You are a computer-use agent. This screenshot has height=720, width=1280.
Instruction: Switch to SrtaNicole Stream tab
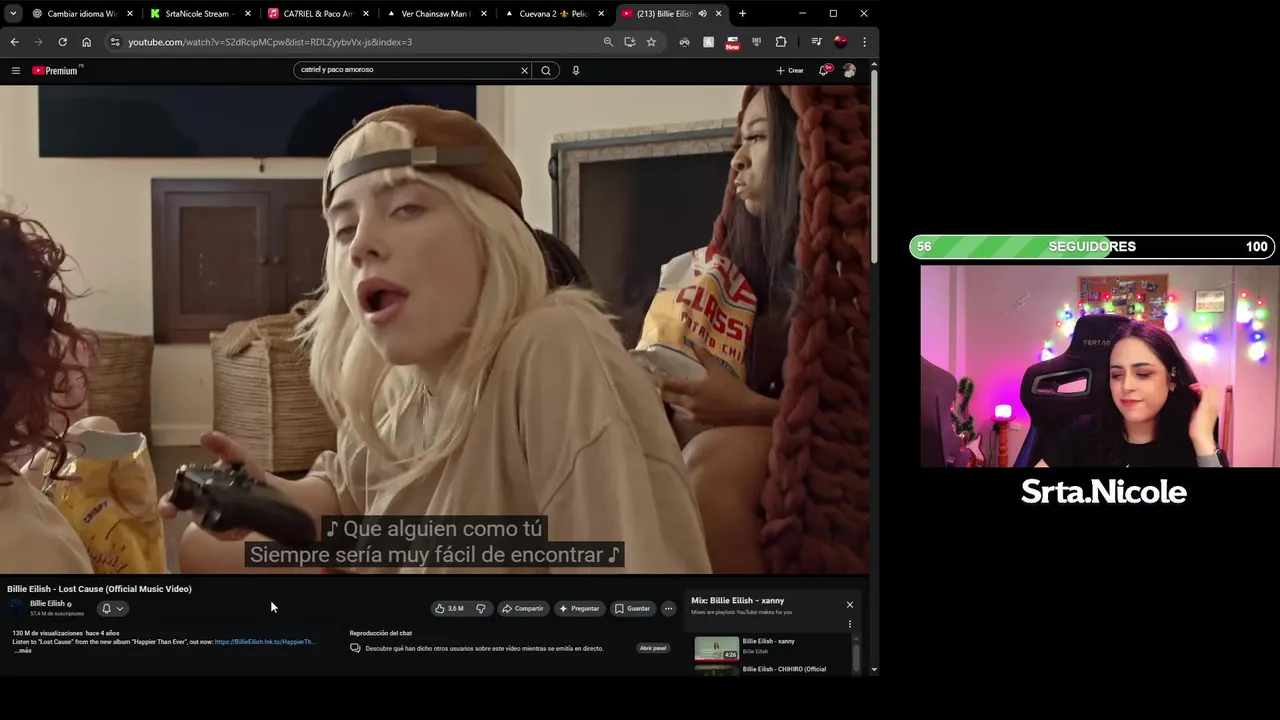click(201, 14)
